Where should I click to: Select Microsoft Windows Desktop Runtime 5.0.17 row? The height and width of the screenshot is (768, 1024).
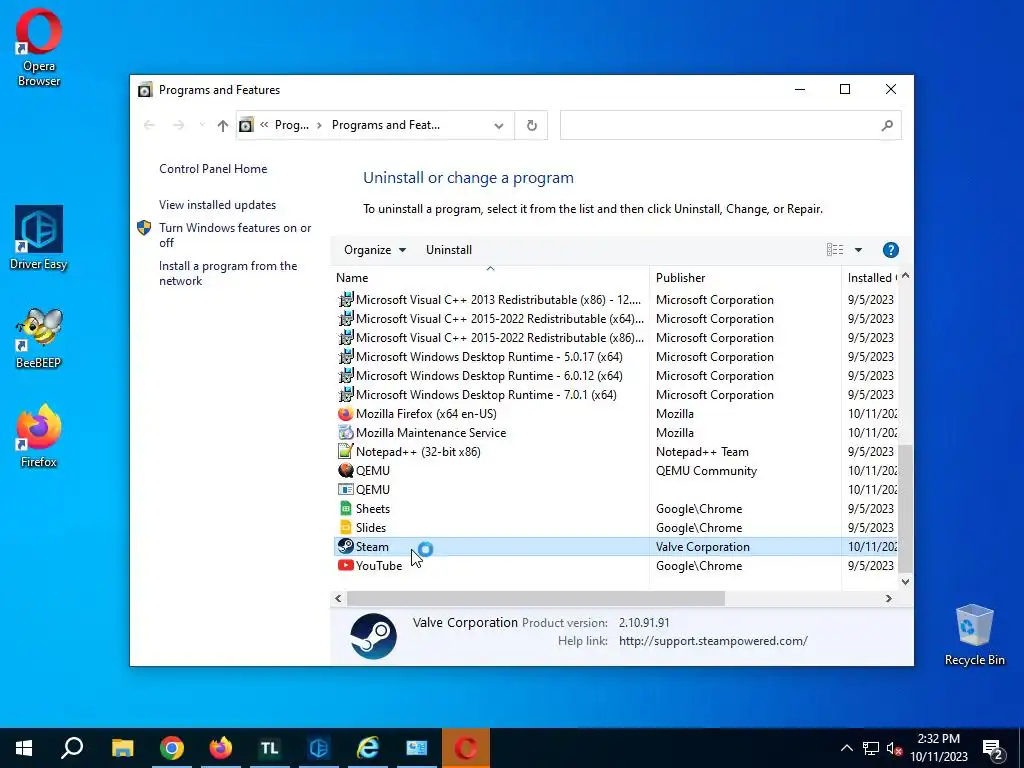(x=616, y=357)
